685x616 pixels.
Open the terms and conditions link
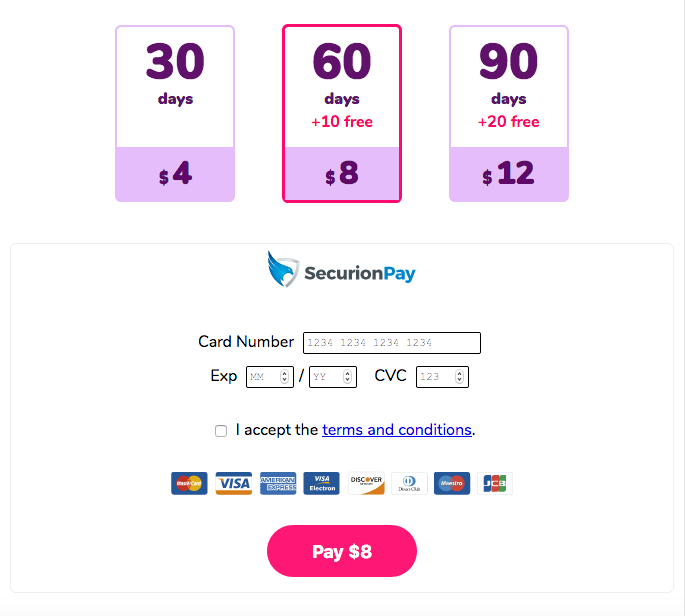[x=396, y=430]
